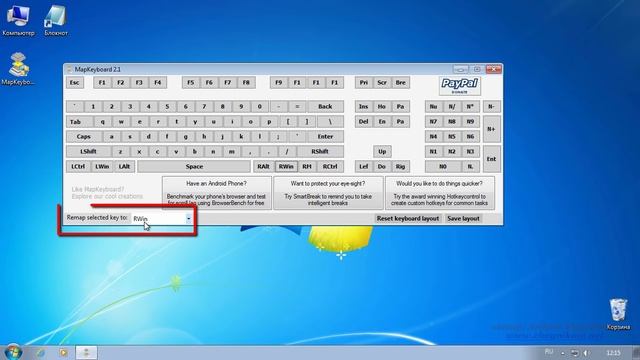Select the highlighted RWin key
The image size is (640, 360).
(286, 167)
